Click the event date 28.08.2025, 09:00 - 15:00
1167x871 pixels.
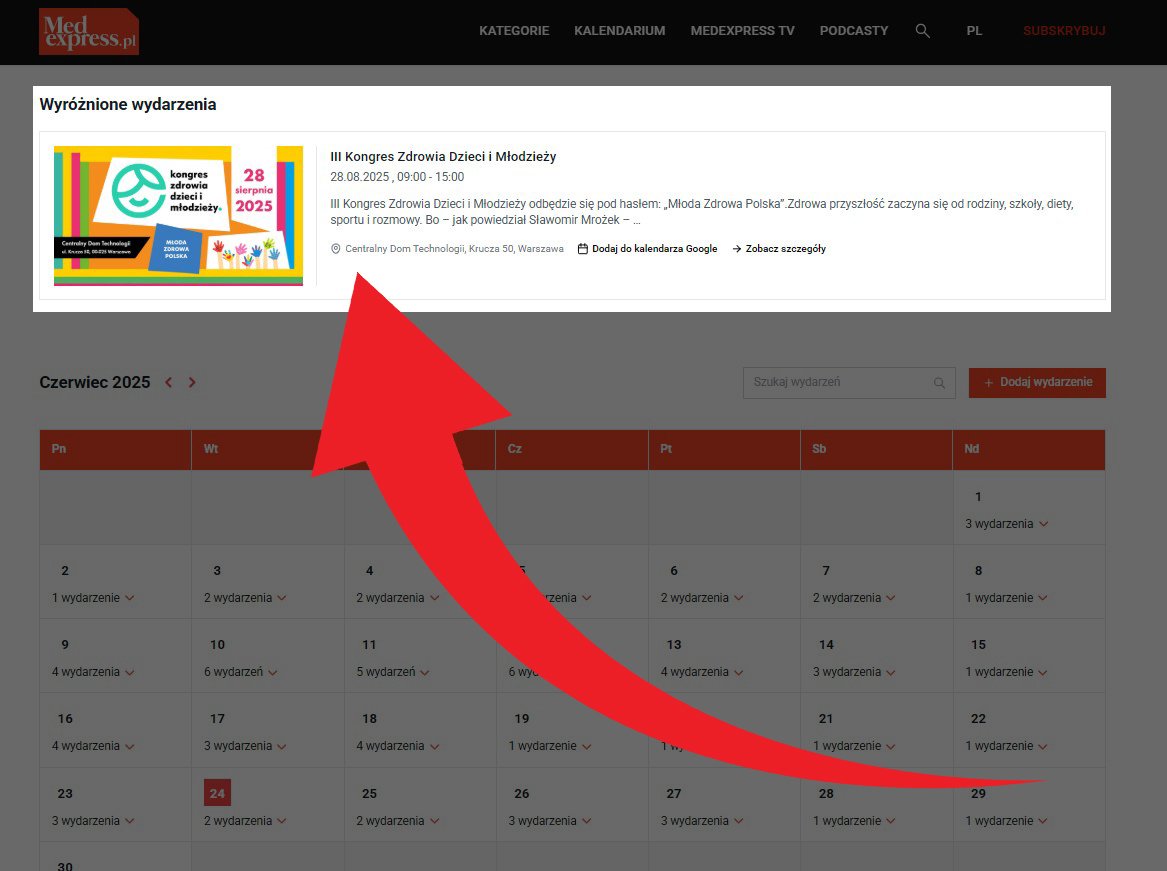(397, 176)
